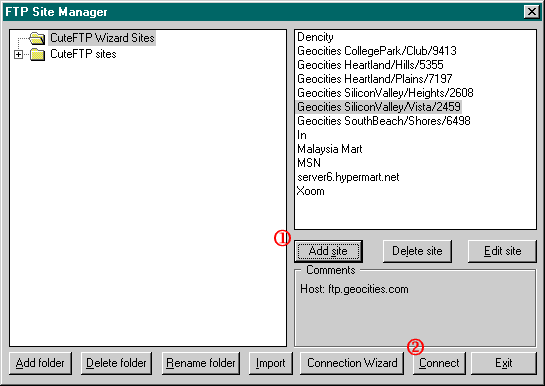Select Geocities Heartland/Hills/5355 site

pos(370,65)
